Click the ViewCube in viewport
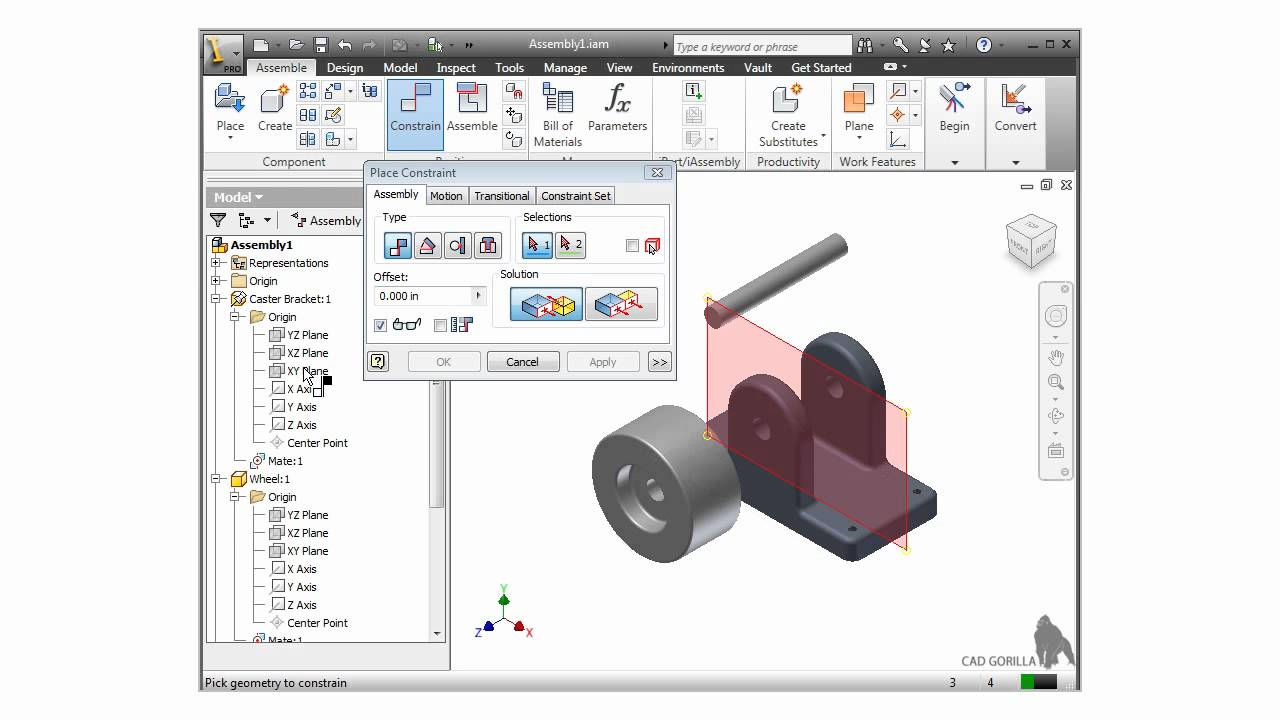The width and height of the screenshot is (1280, 720). click(x=1032, y=241)
